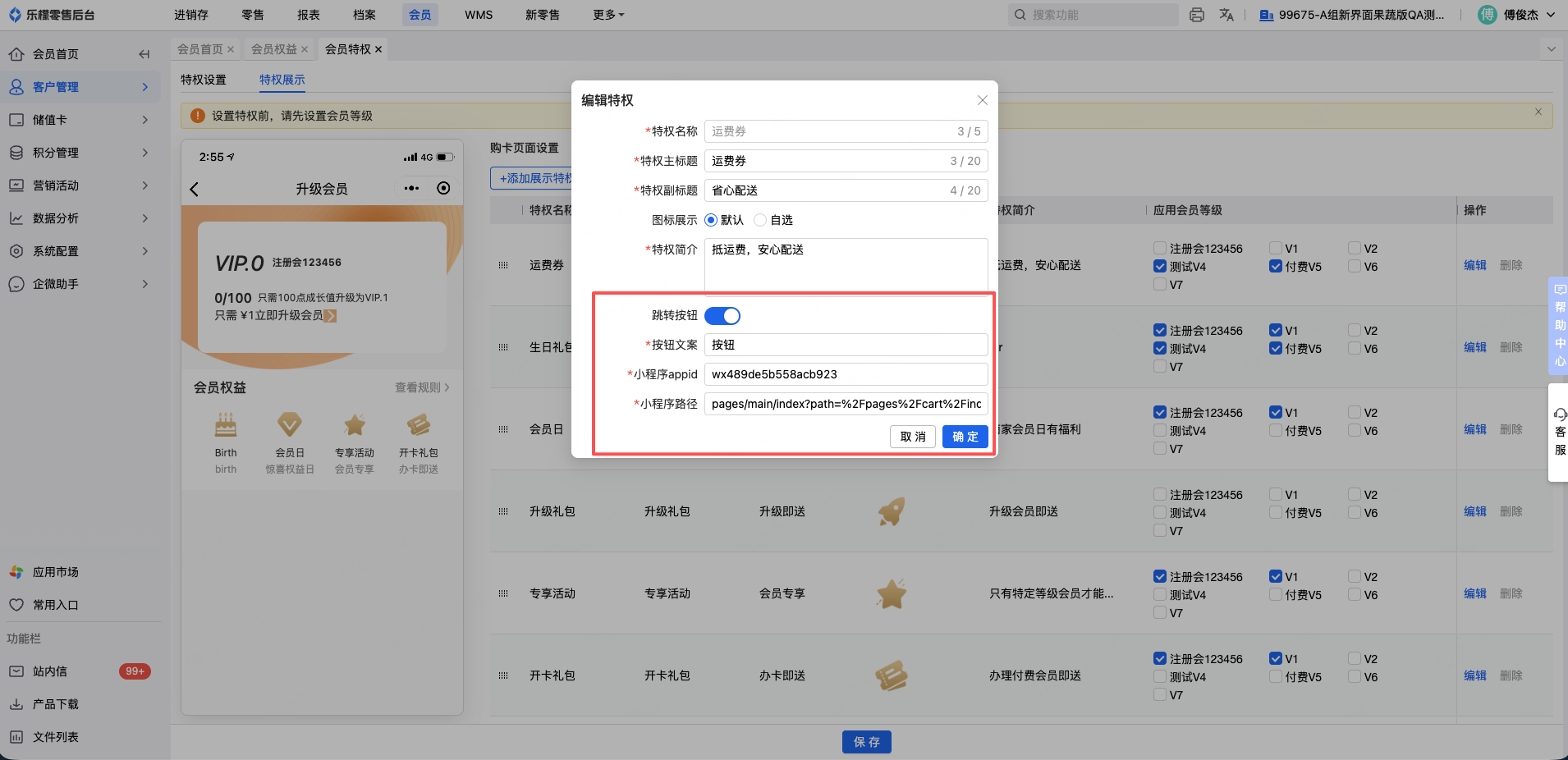
Task: Click the 会员日 diamond icon in phone preview
Action: [x=290, y=425]
